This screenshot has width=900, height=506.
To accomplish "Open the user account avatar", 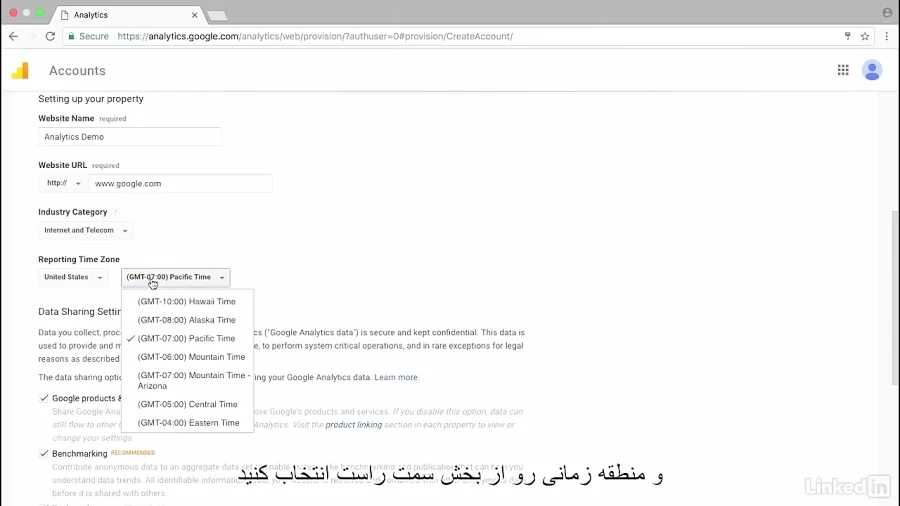I will click(872, 70).
